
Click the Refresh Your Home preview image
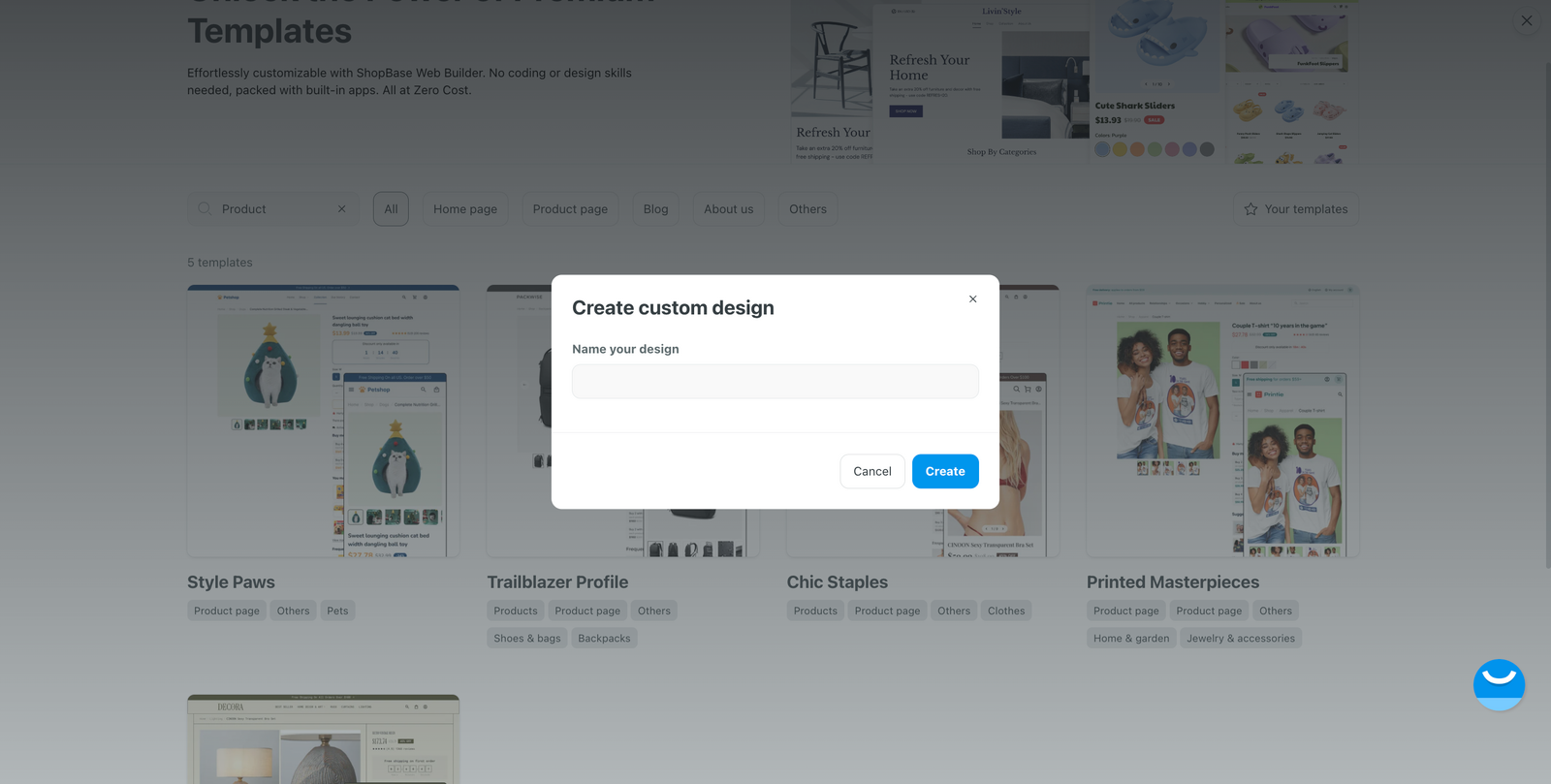tap(981, 82)
